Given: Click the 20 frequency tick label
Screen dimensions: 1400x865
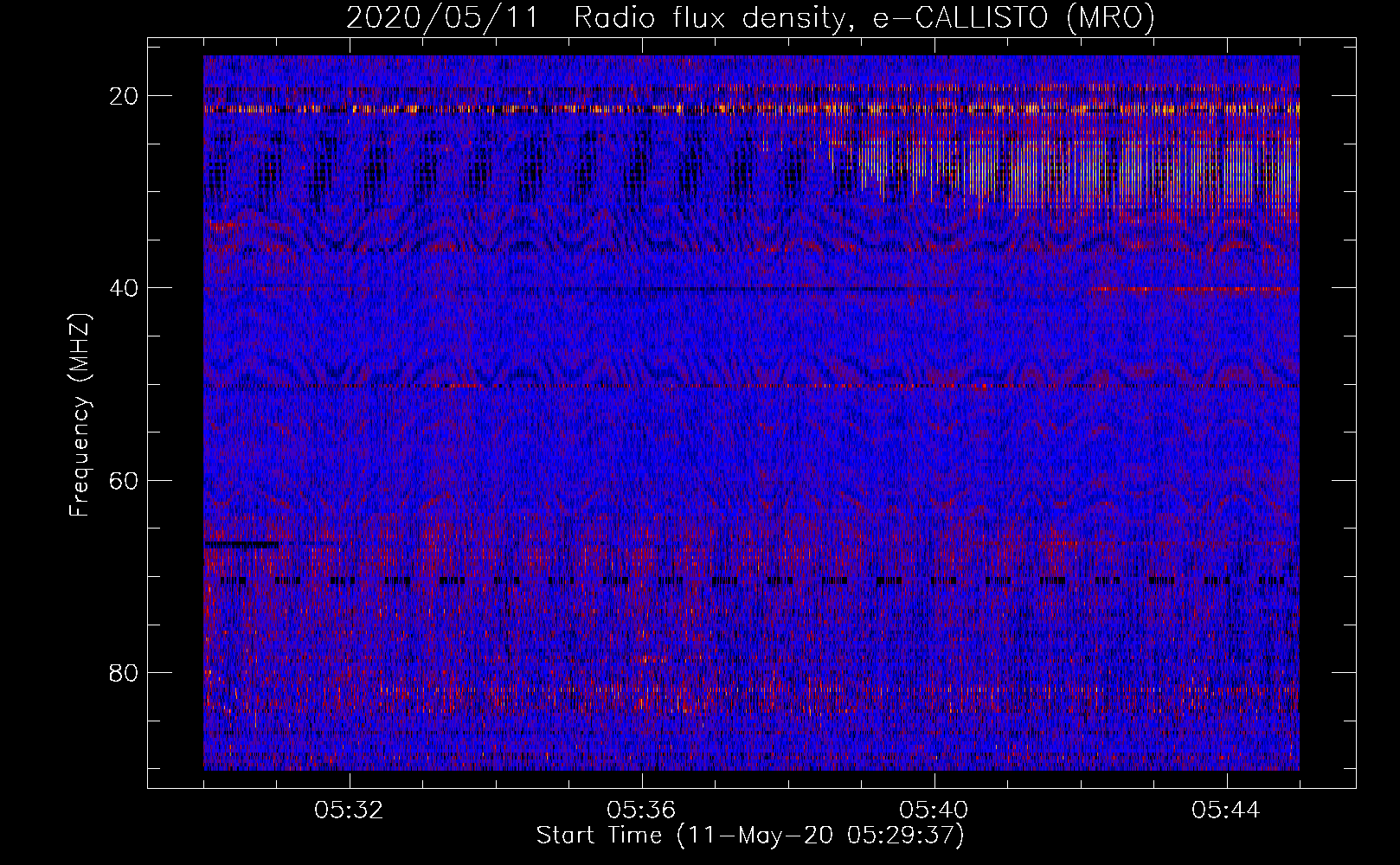Looking at the screenshot, I should tap(124, 96).
